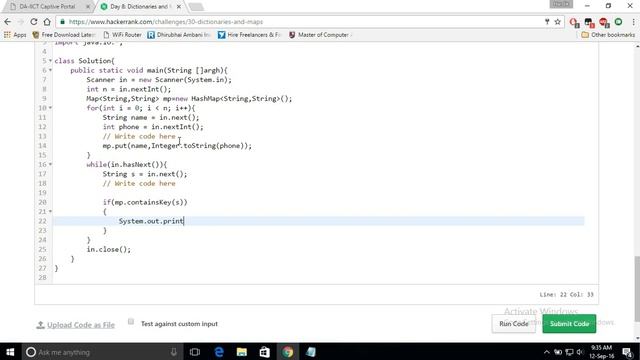Open the dark extension icon with red badge

click(589, 22)
